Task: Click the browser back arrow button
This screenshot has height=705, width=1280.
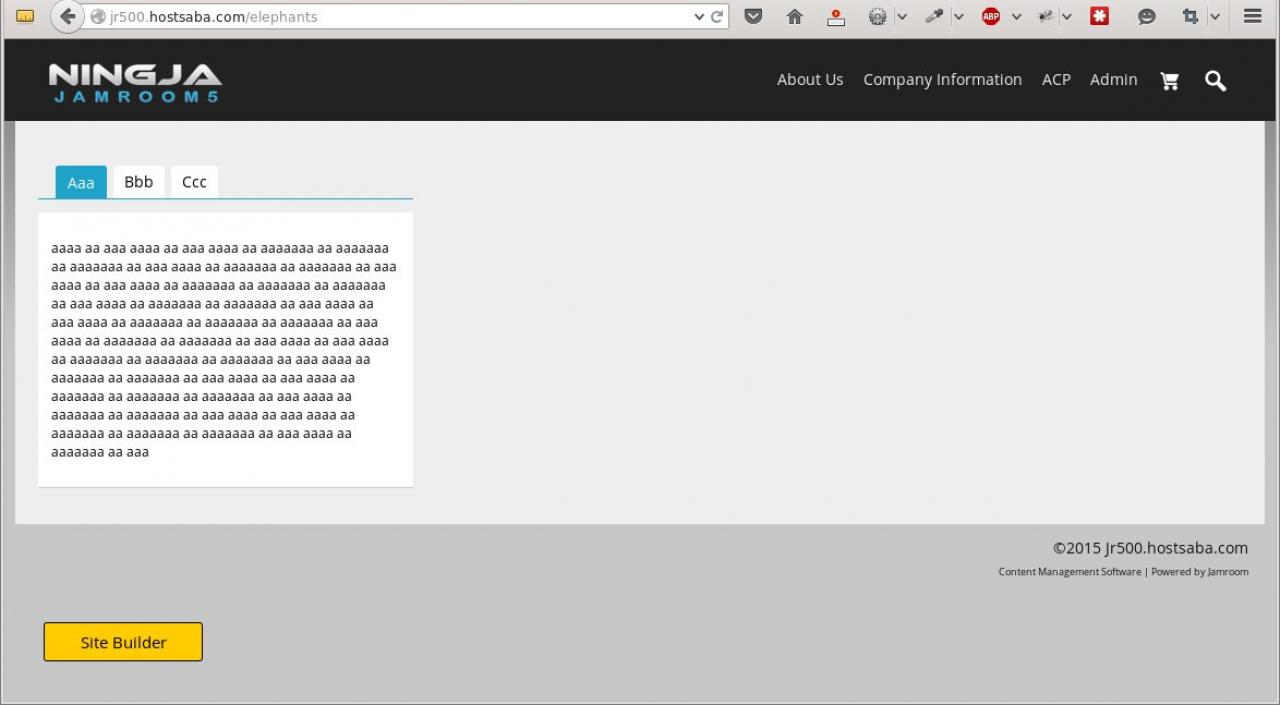Action: pos(67,16)
